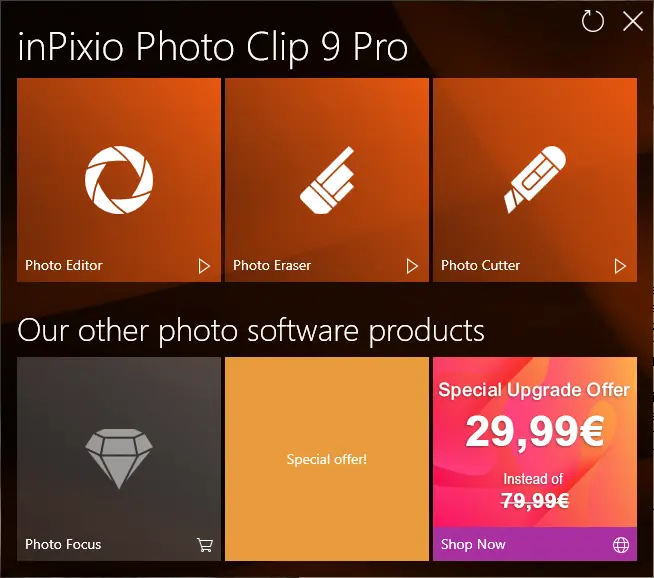Click the circular refresh arrow icon
654x578 pixels.
point(593,21)
